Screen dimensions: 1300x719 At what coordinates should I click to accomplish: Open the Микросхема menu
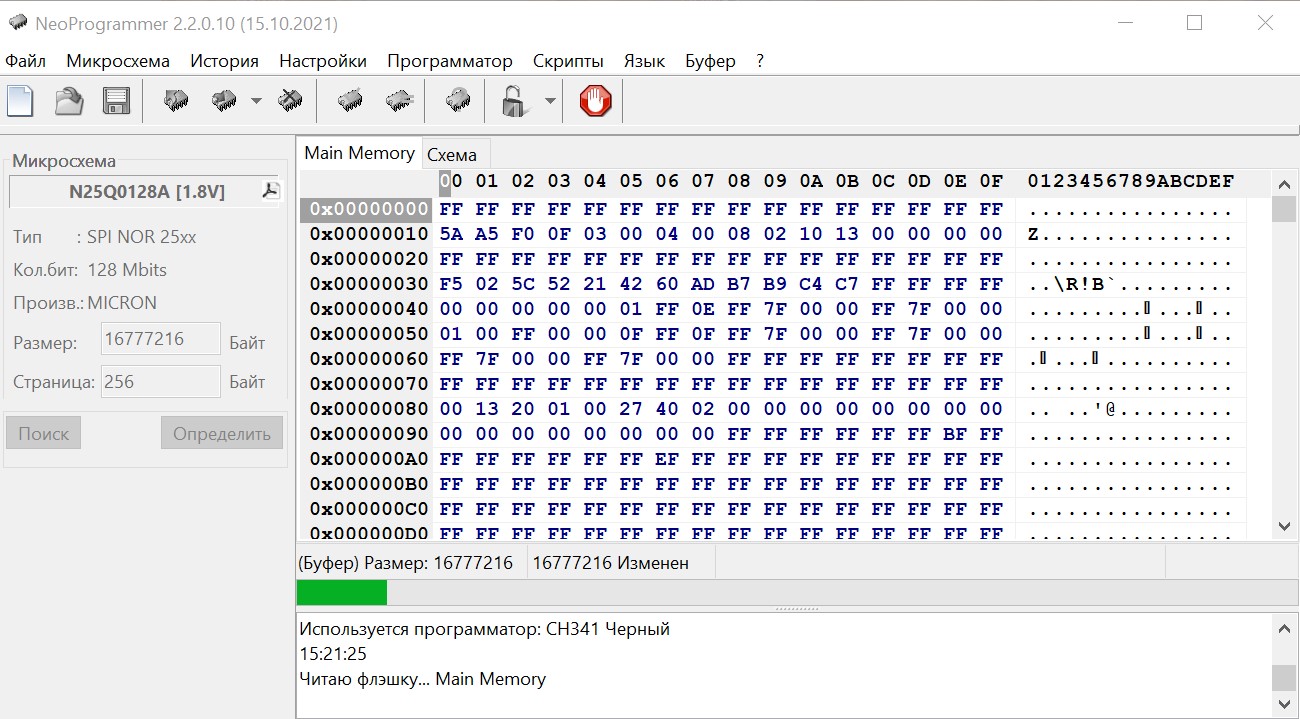click(x=118, y=61)
